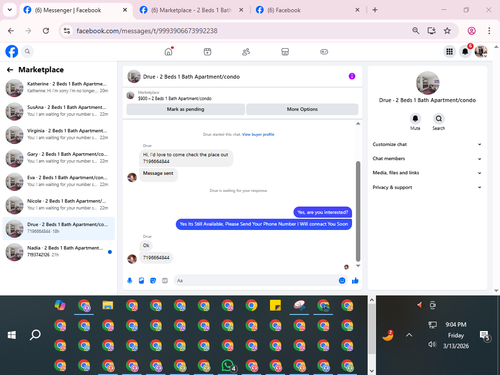This screenshot has width=500, height=375.
Task: Open a new browser tab
Action: [x=375, y=10]
